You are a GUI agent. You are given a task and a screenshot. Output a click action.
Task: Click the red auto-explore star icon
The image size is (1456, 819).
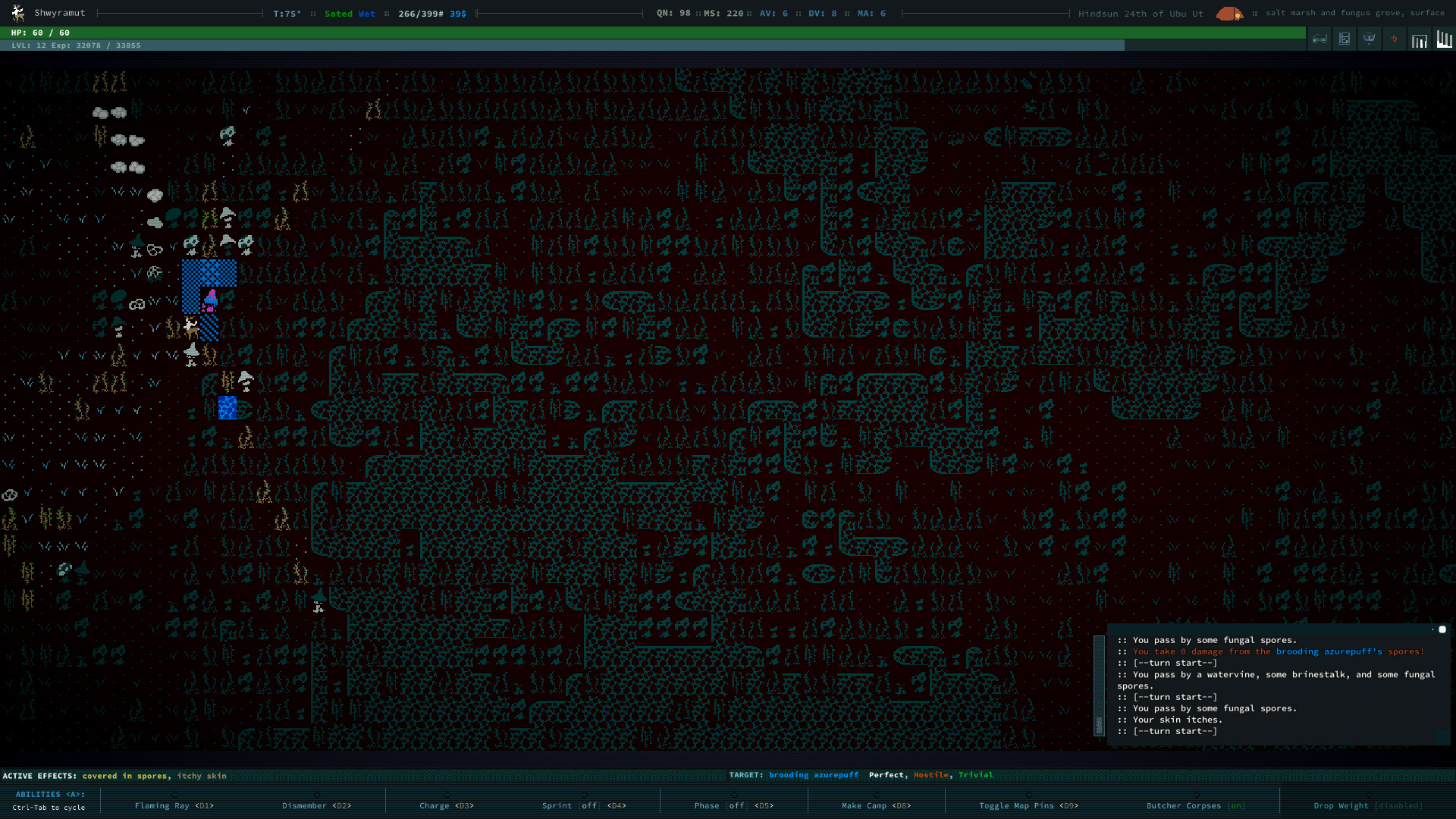[x=1394, y=39]
